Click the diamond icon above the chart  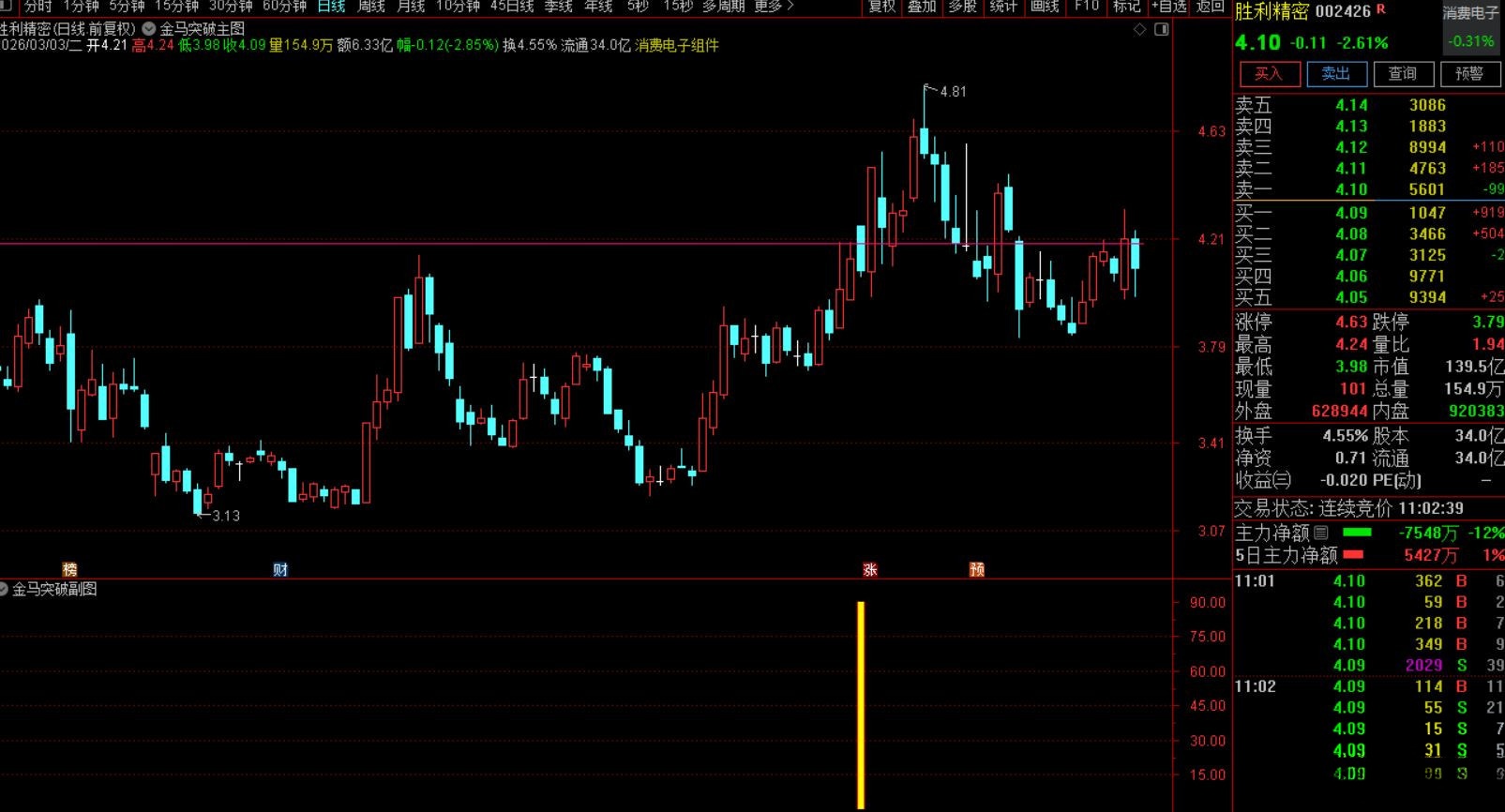pyautogui.click(x=1139, y=30)
